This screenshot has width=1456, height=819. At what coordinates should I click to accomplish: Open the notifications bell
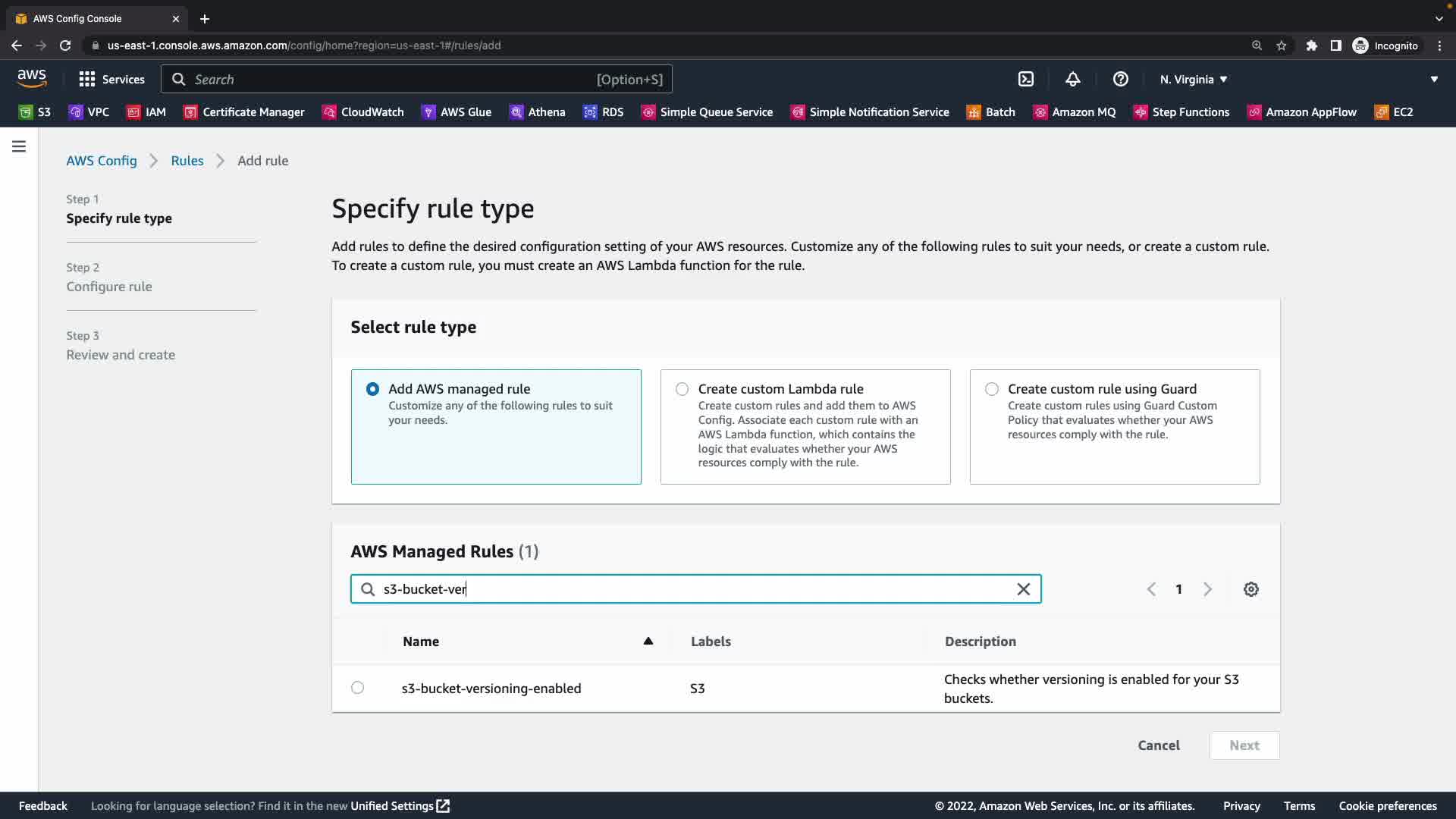(x=1072, y=79)
